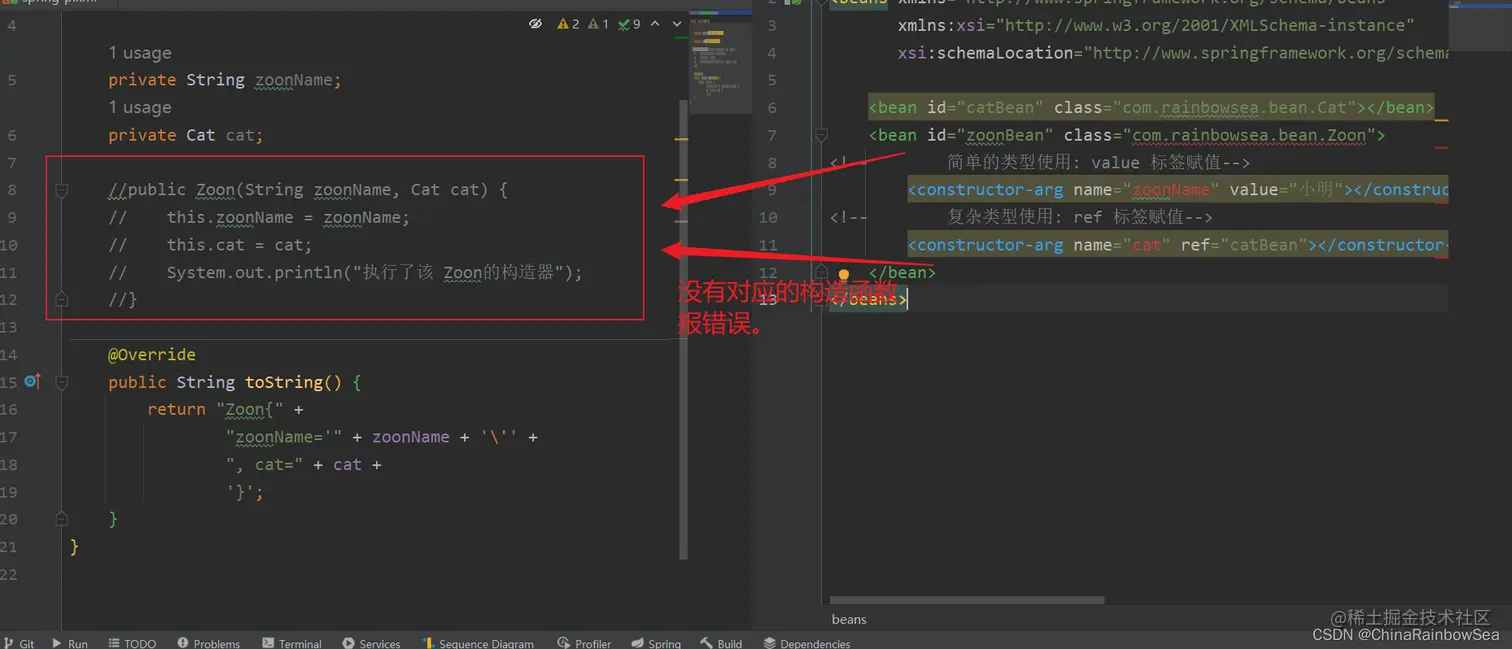Click the overriding-method gutter icon beside toString

pyautogui.click(x=32, y=381)
